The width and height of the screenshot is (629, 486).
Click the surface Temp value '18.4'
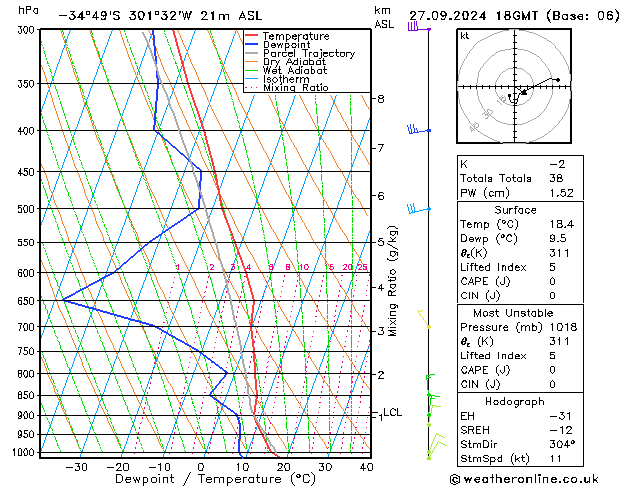pyautogui.click(x=561, y=224)
